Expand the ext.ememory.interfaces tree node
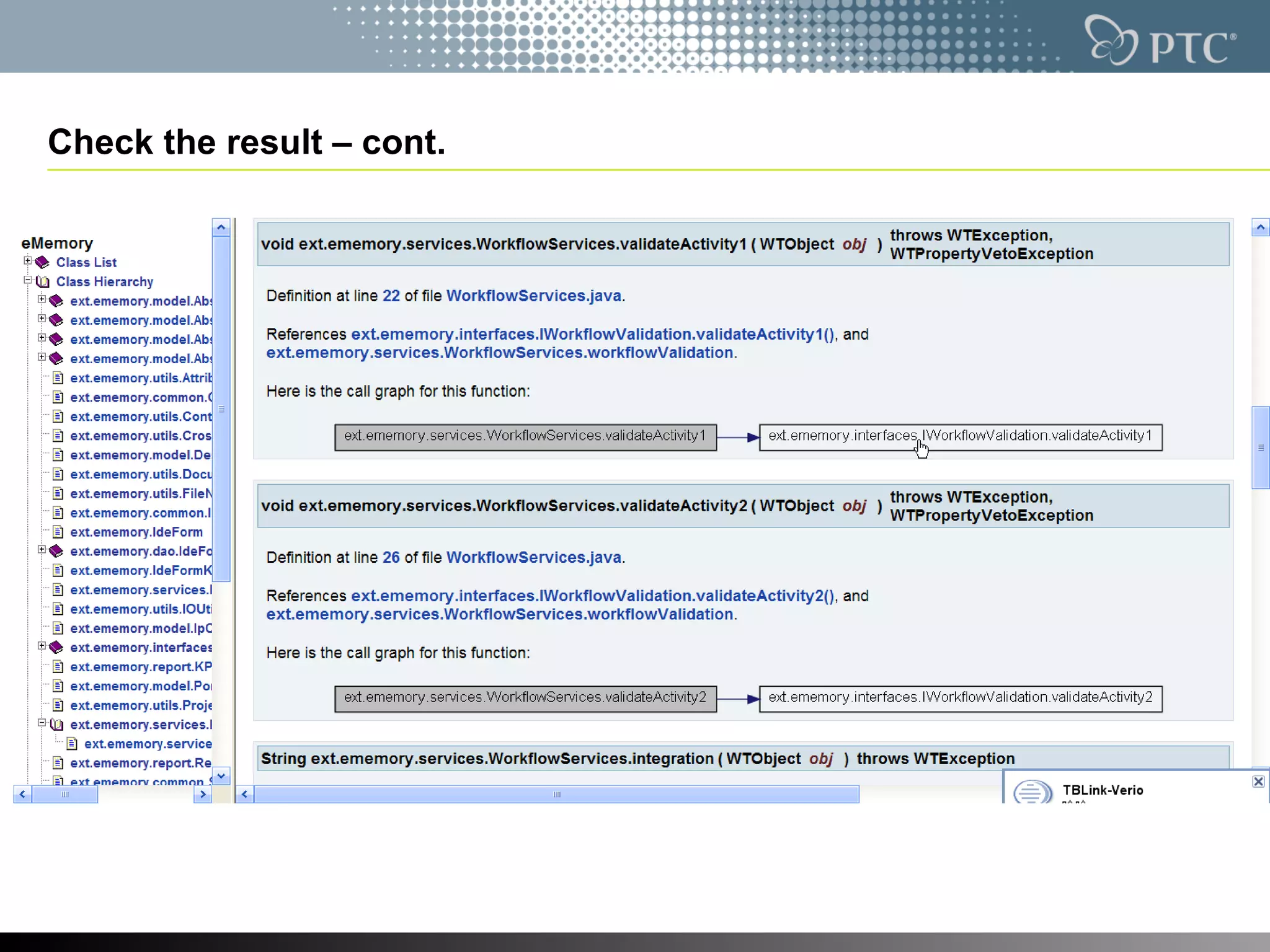 [42, 646]
